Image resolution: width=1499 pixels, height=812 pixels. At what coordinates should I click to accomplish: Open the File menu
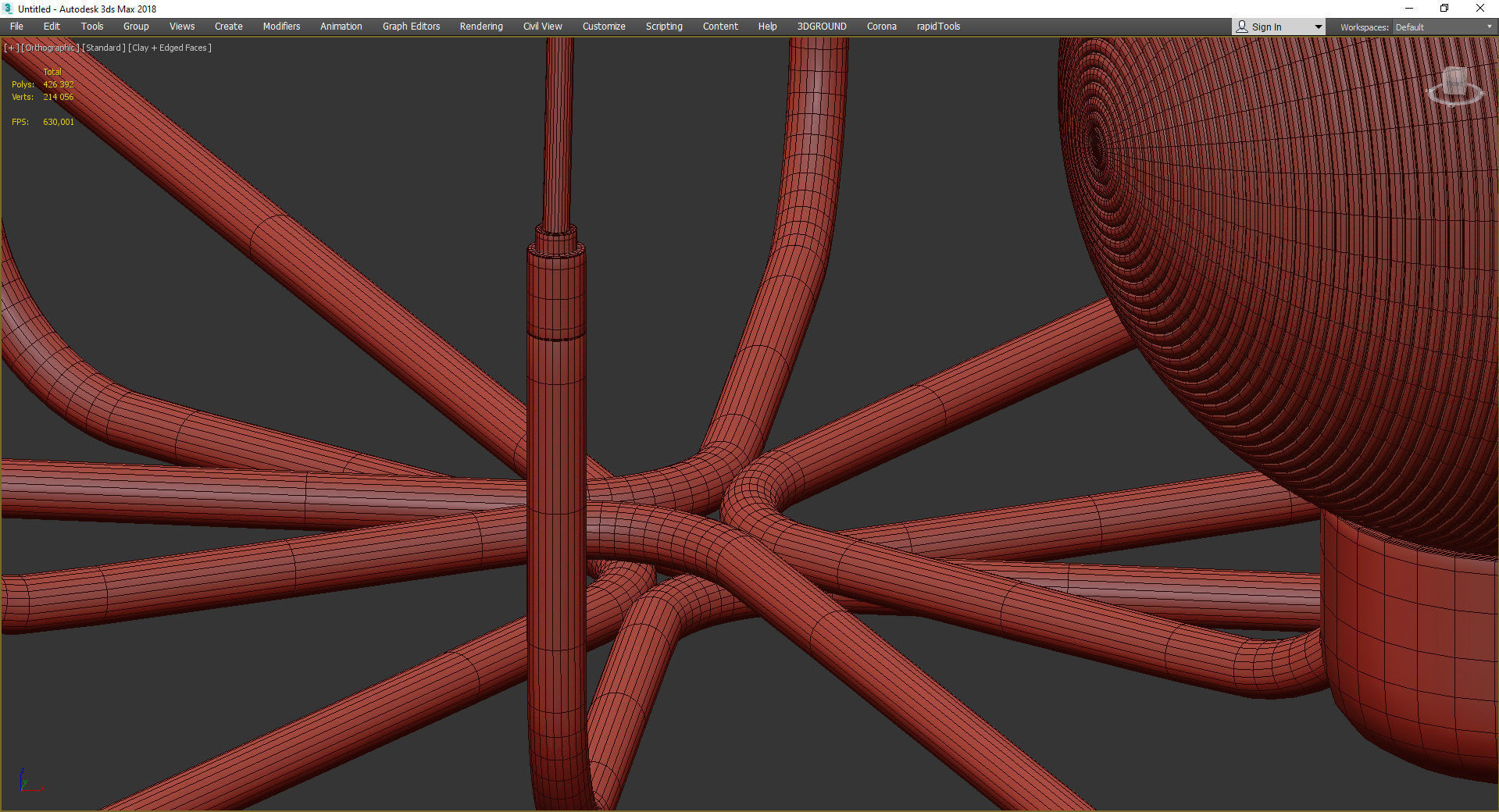[x=16, y=27]
